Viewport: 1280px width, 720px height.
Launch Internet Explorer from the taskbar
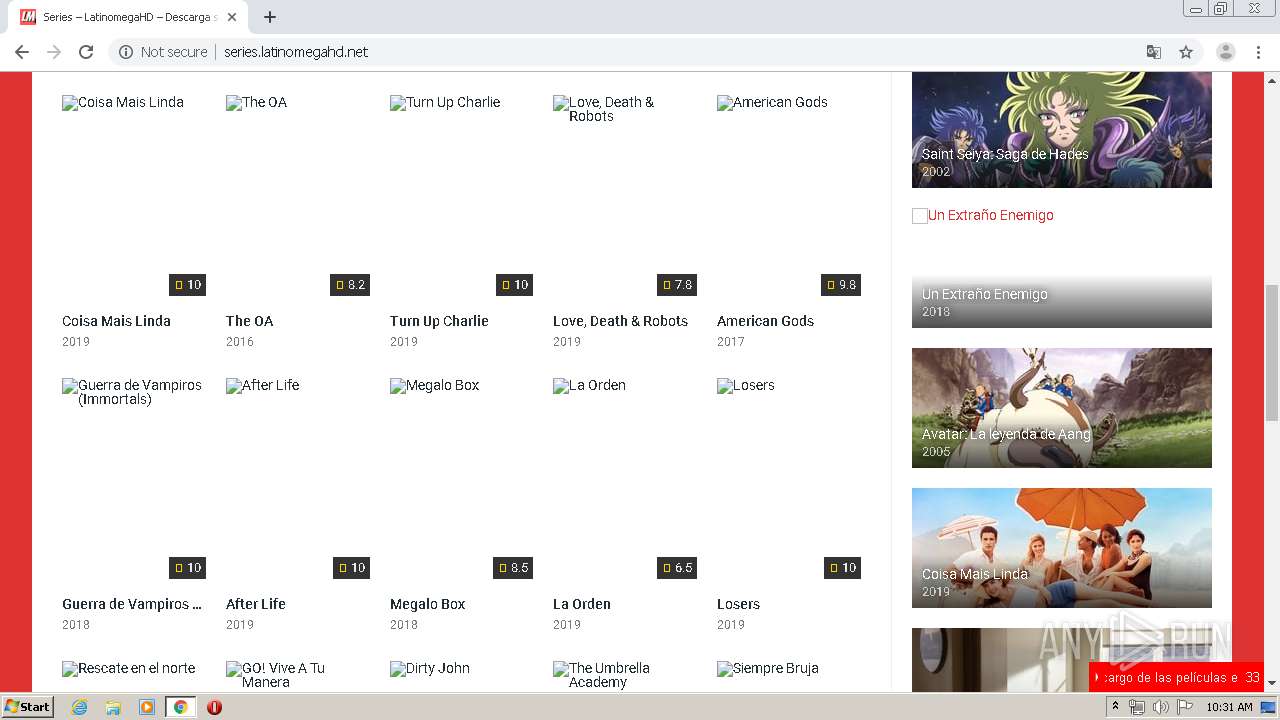[x=80, y=707]
